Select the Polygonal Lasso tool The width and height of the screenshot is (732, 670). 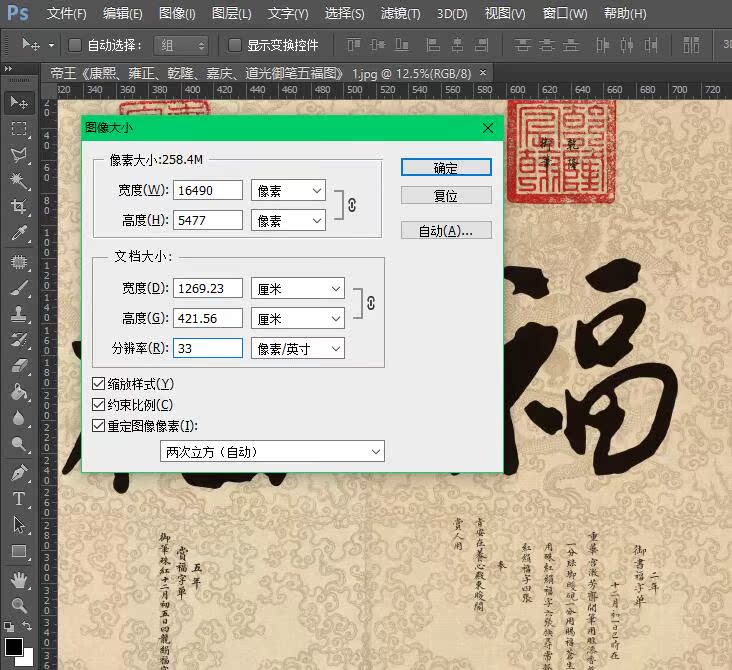(x=19, y=155)
